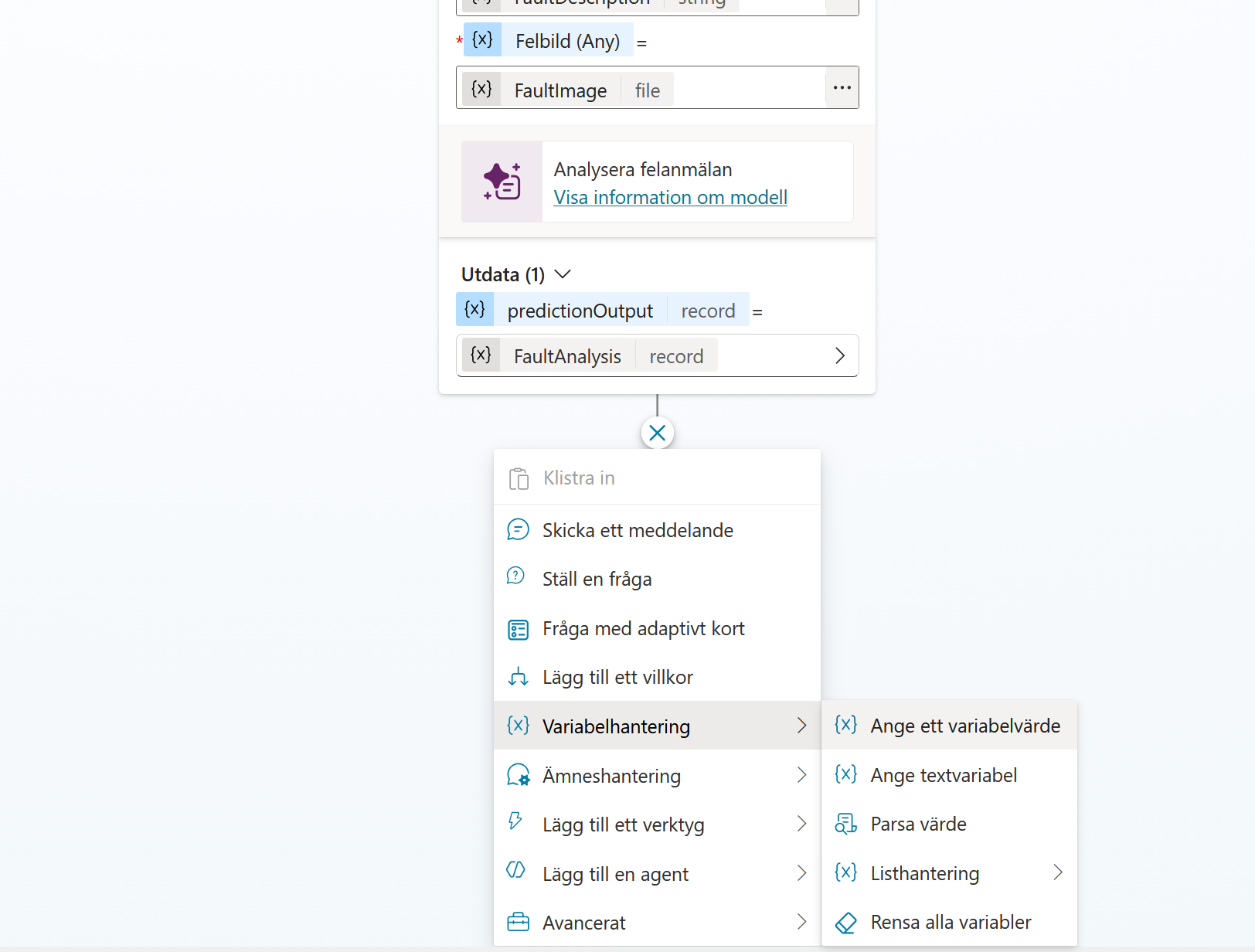Screen dimensions: 1255x952
Task: Choose Ange textvariabel
Action: (949, 774)
